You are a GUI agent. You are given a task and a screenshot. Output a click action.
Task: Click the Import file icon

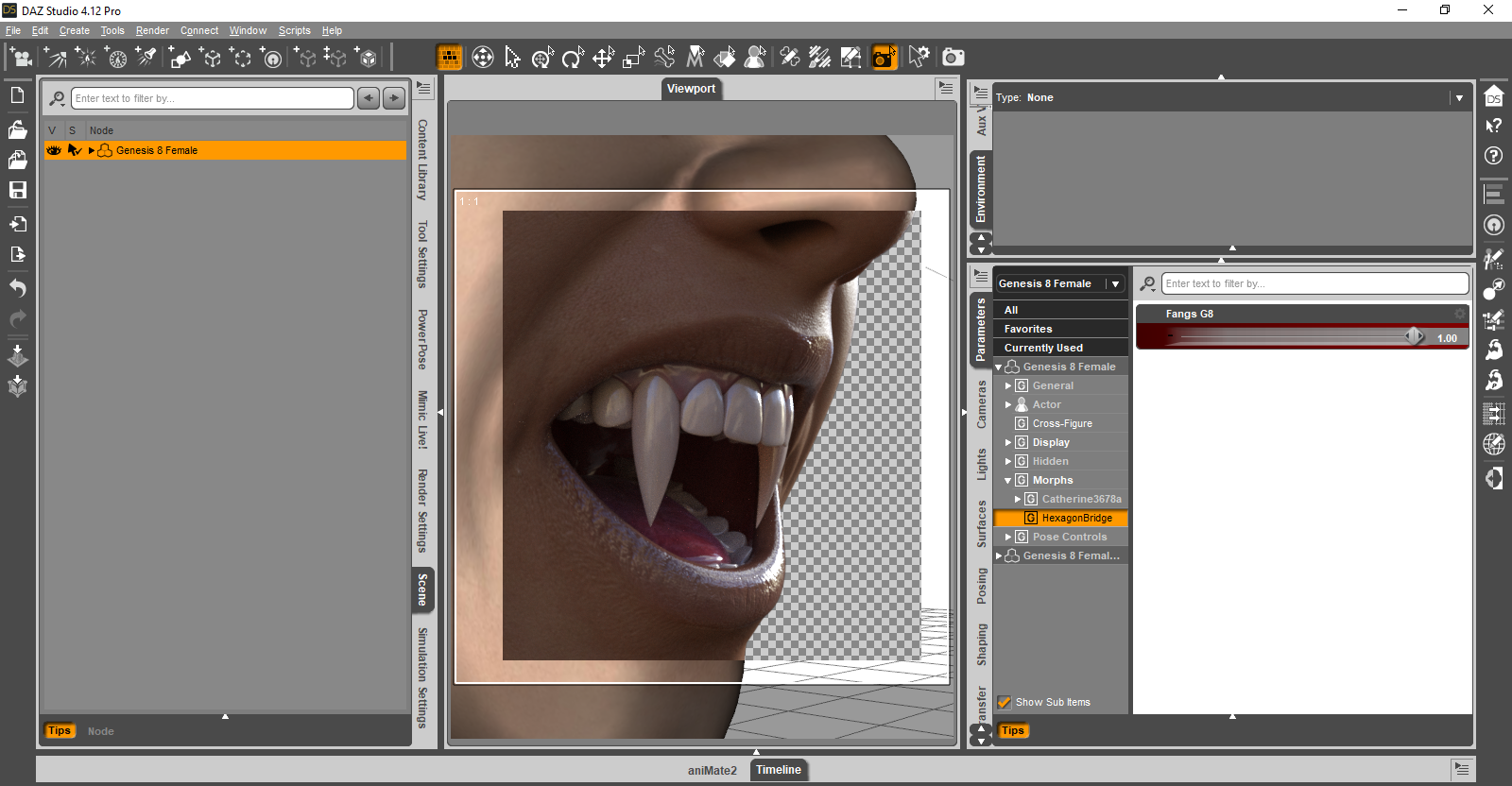17,224
